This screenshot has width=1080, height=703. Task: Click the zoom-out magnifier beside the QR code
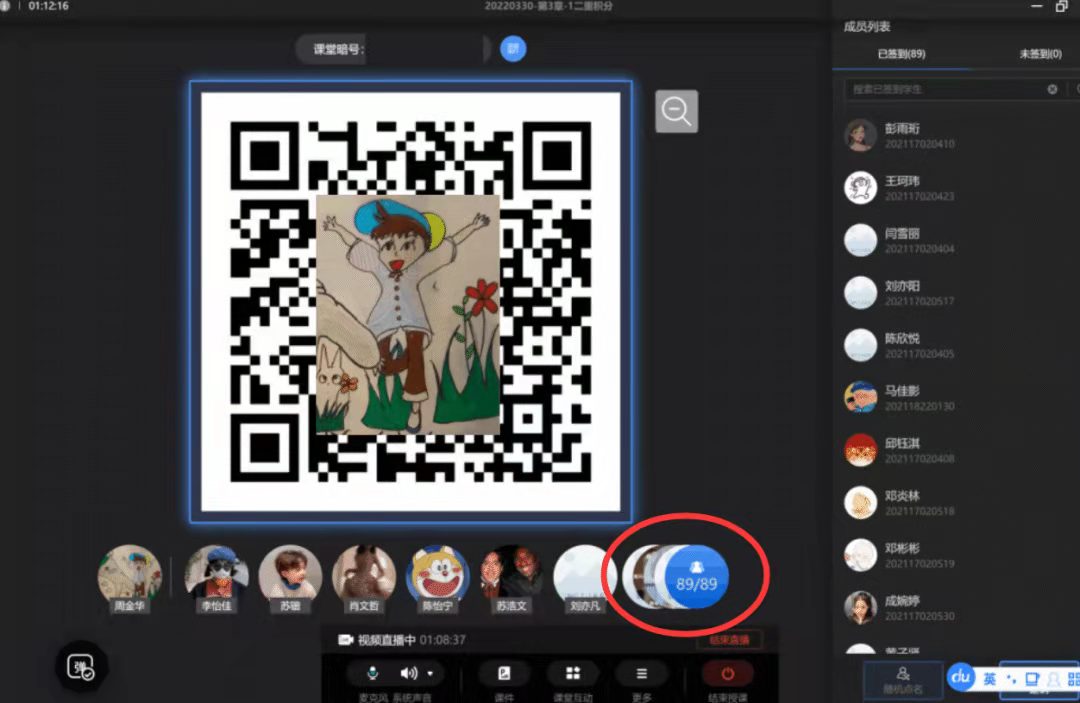[x=676, y=112]
